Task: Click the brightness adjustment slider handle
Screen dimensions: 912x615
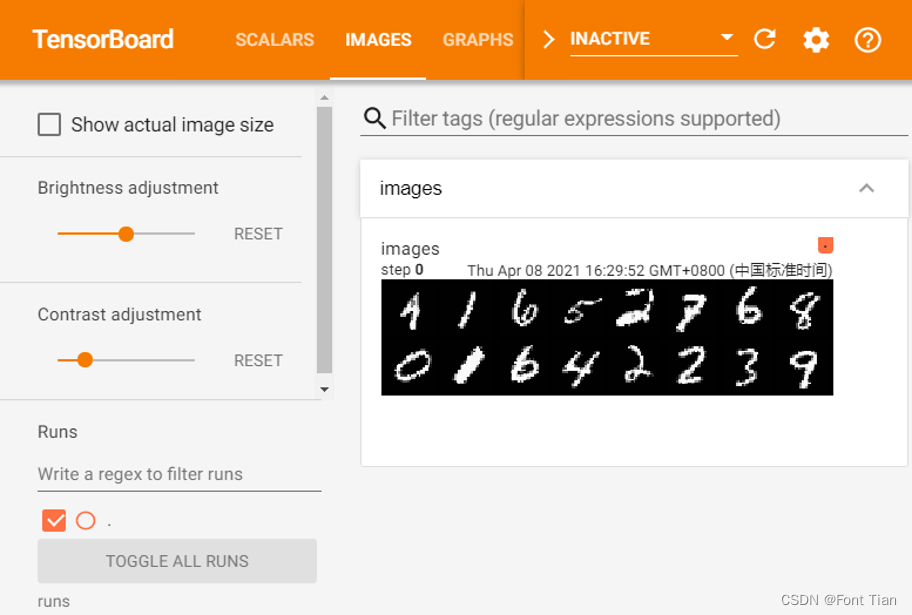Action: 126,234
